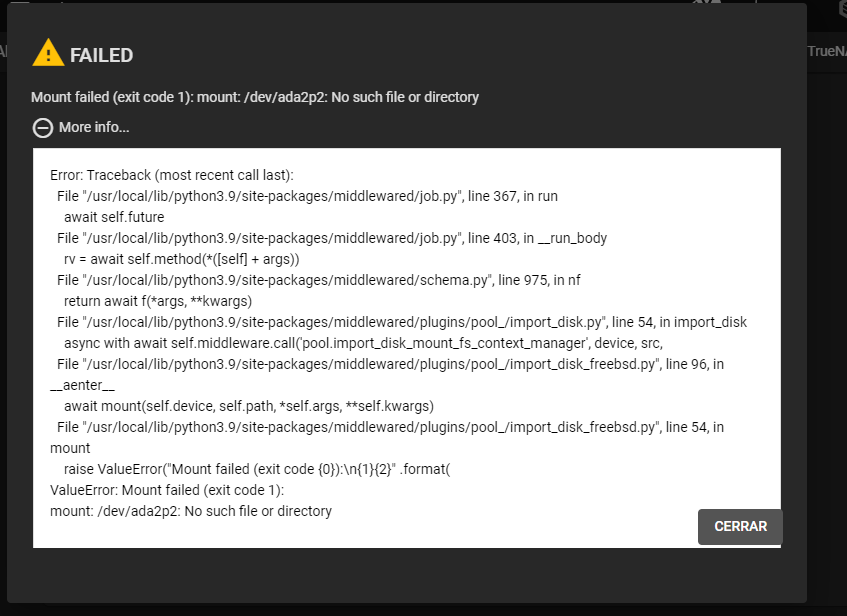Click the job.py line 367 traceback entry
847x616 pixels.
(x=307, y=196)
